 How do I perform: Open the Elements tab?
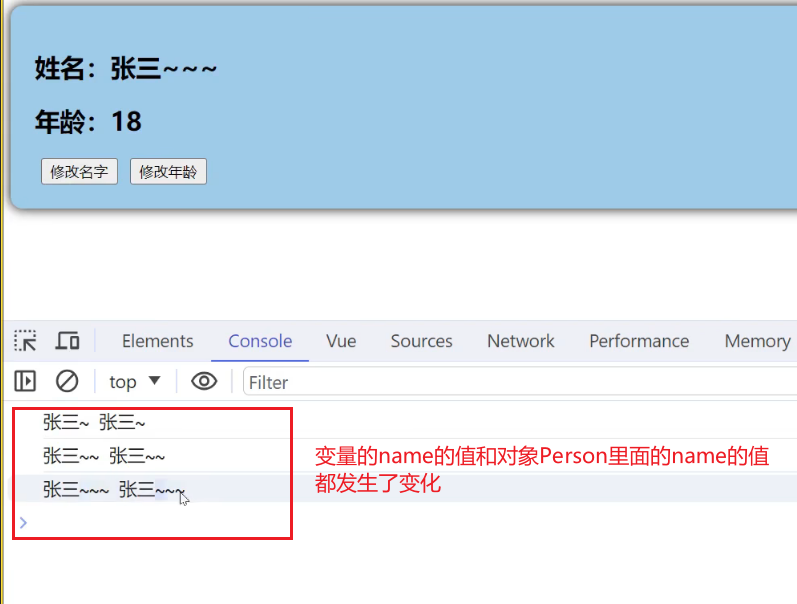click(x=158, y=341)
